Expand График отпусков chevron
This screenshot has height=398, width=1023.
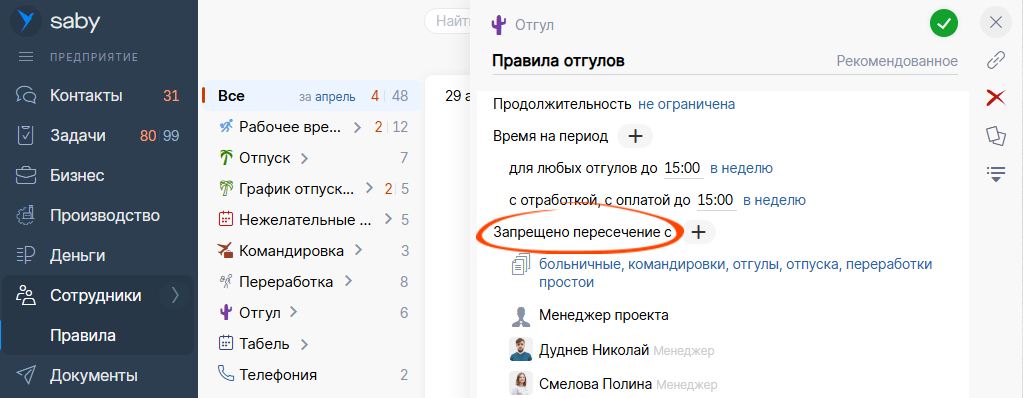tap(370, 189)
